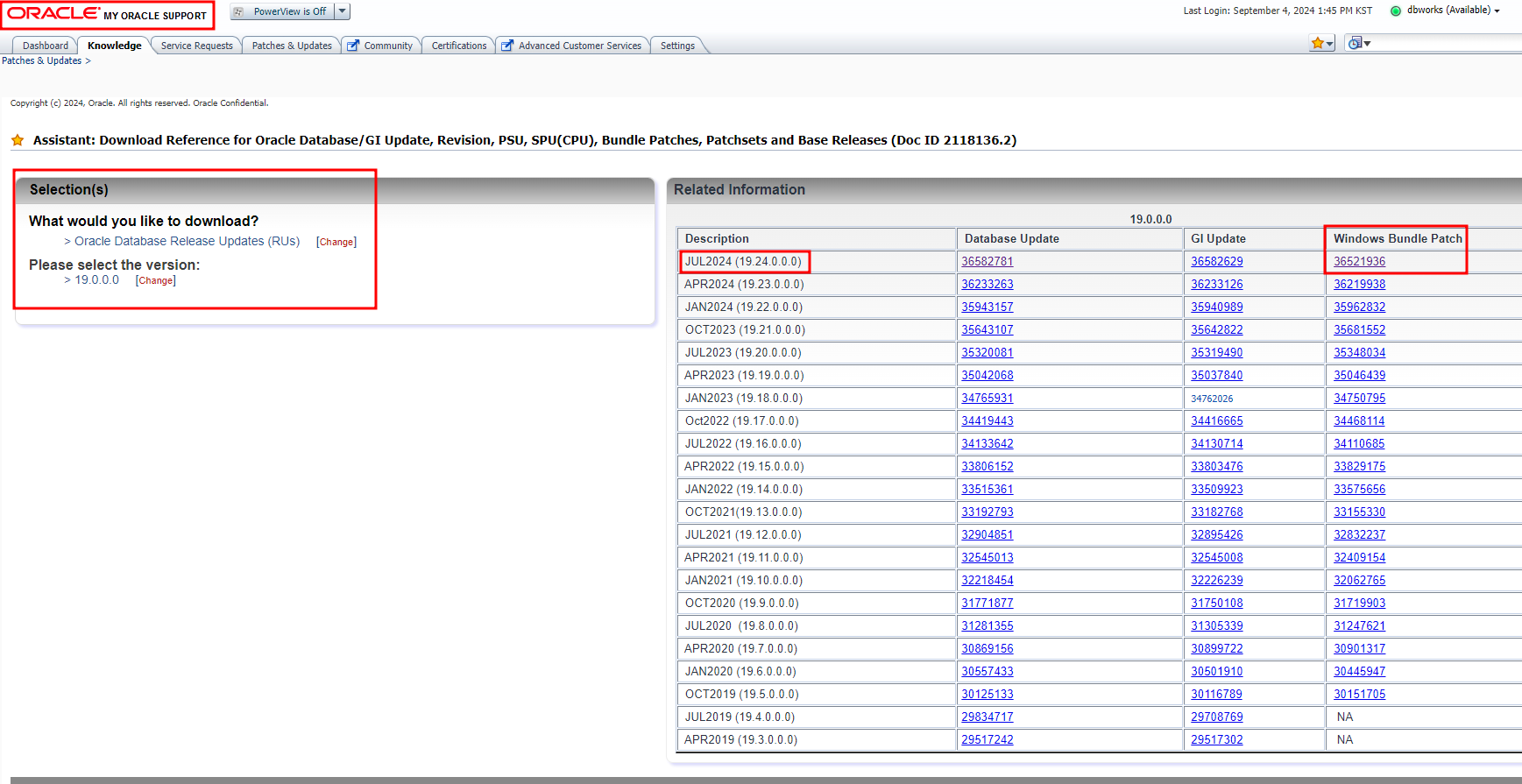Viewport: 1522px width, 784px height.
Task: Open the Dashboard tab
Action: click(46, 46)
